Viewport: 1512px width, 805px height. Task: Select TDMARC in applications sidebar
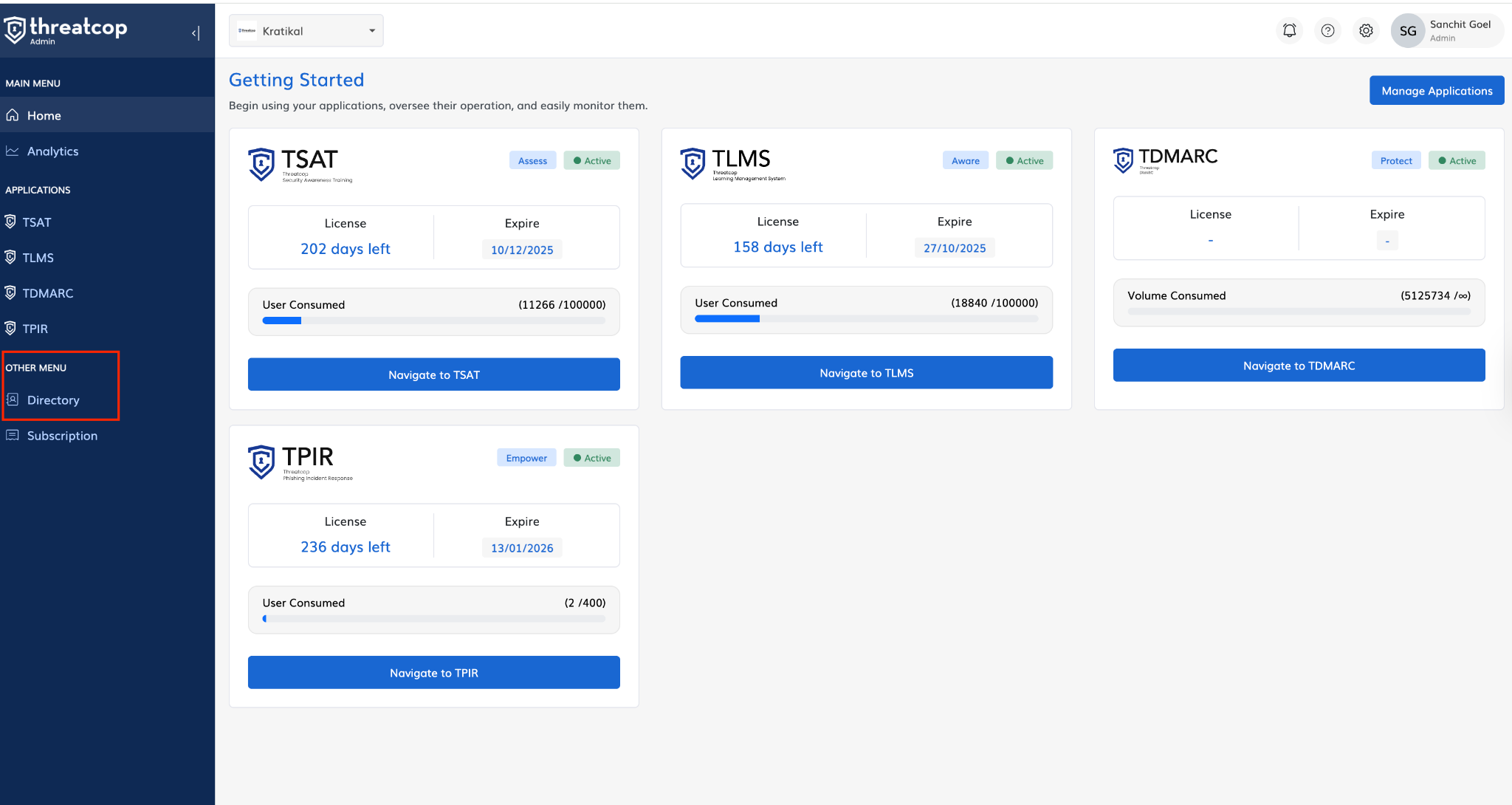click(48, 293)
